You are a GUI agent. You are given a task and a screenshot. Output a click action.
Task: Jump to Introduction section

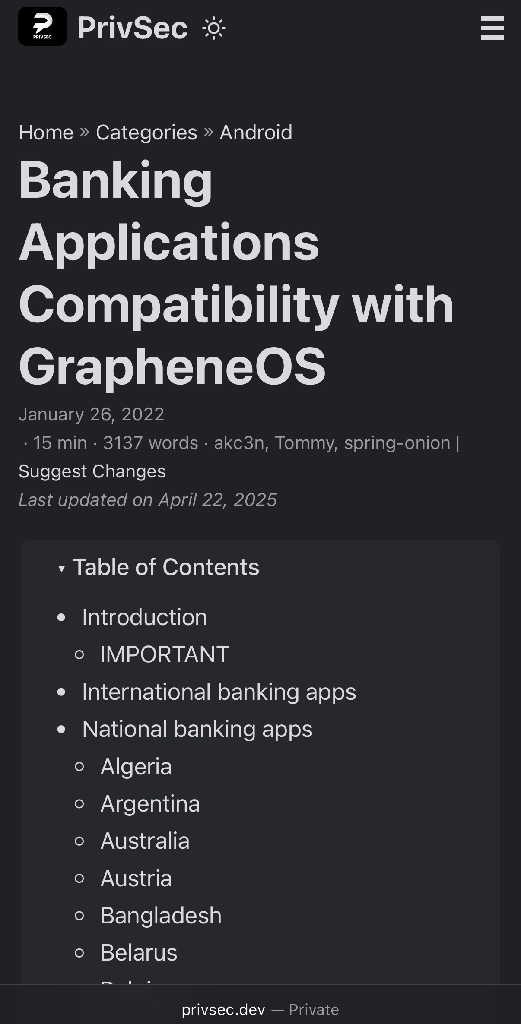144,617
